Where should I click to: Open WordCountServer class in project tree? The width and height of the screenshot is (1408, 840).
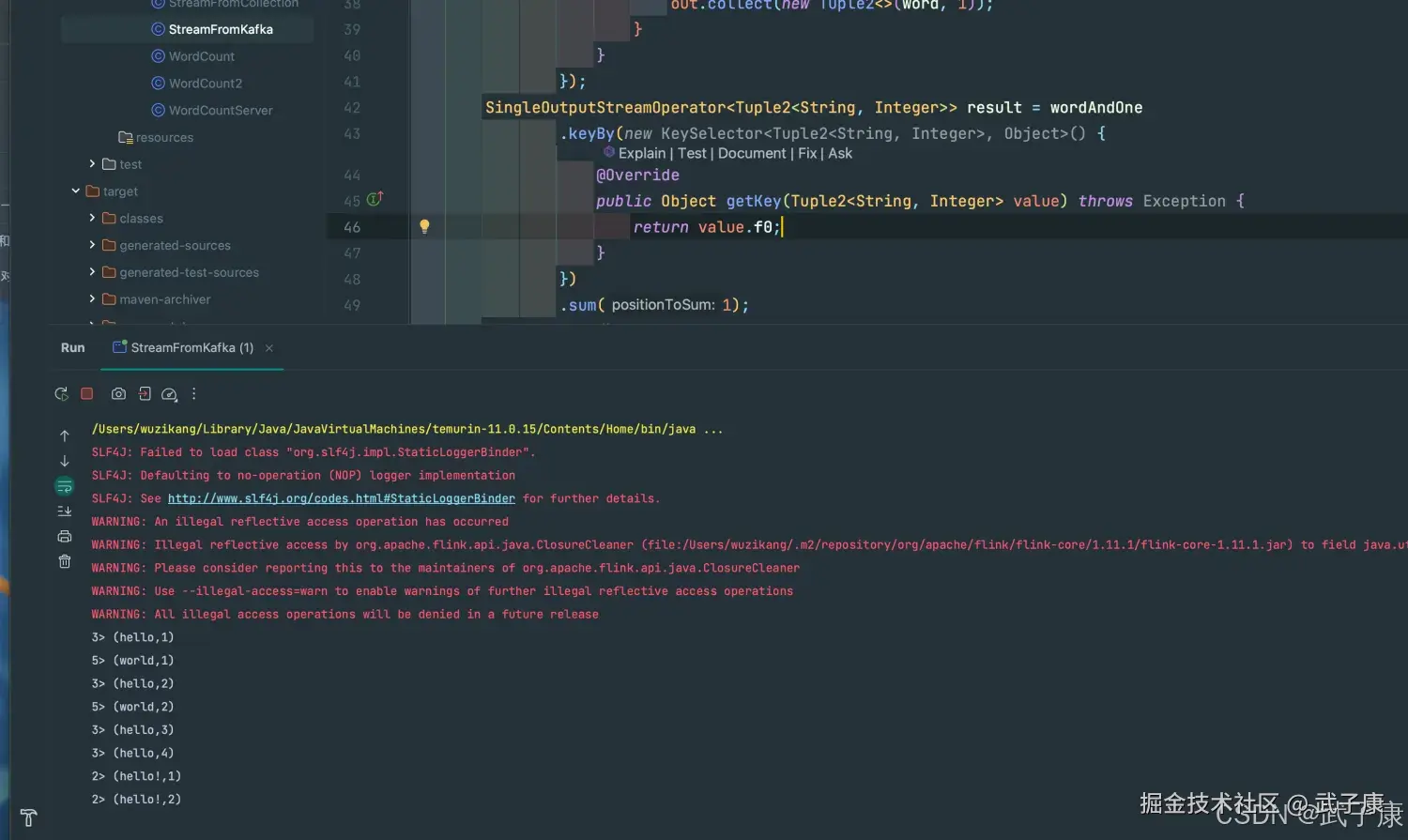[220, 110]
